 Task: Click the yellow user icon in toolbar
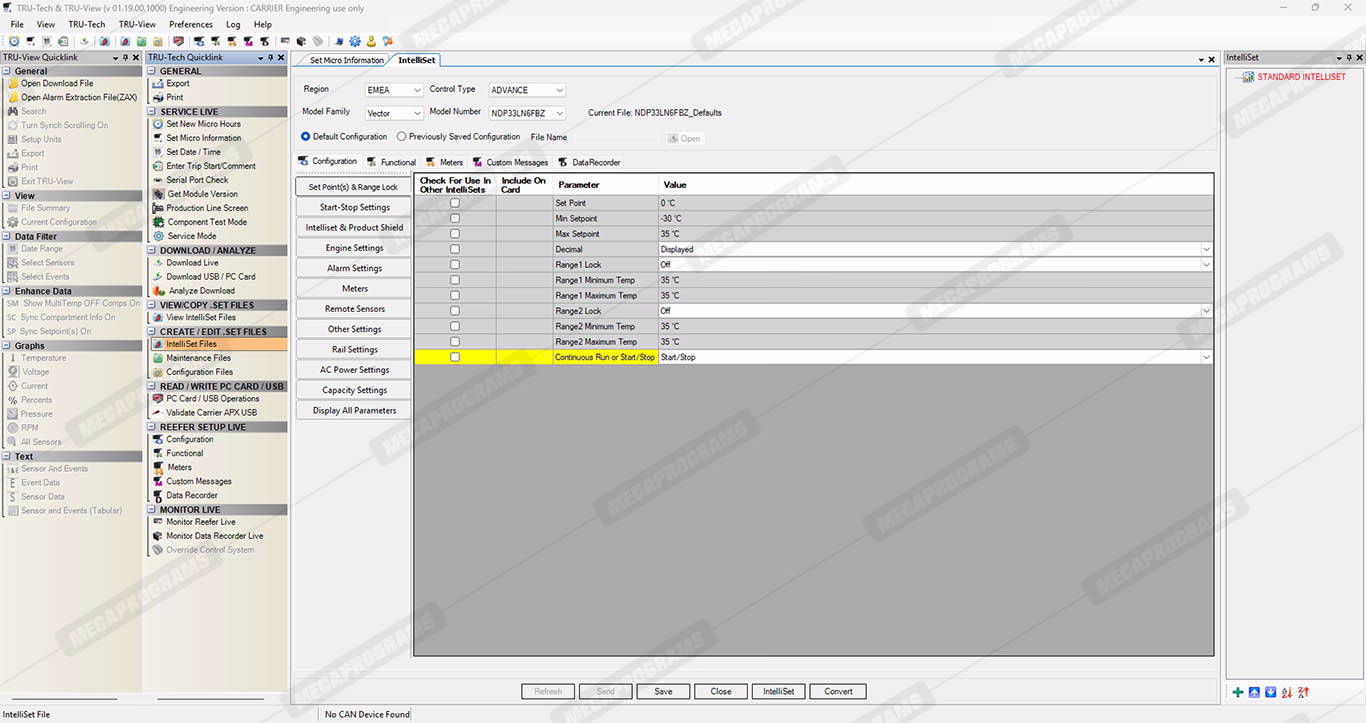[371, 42]
